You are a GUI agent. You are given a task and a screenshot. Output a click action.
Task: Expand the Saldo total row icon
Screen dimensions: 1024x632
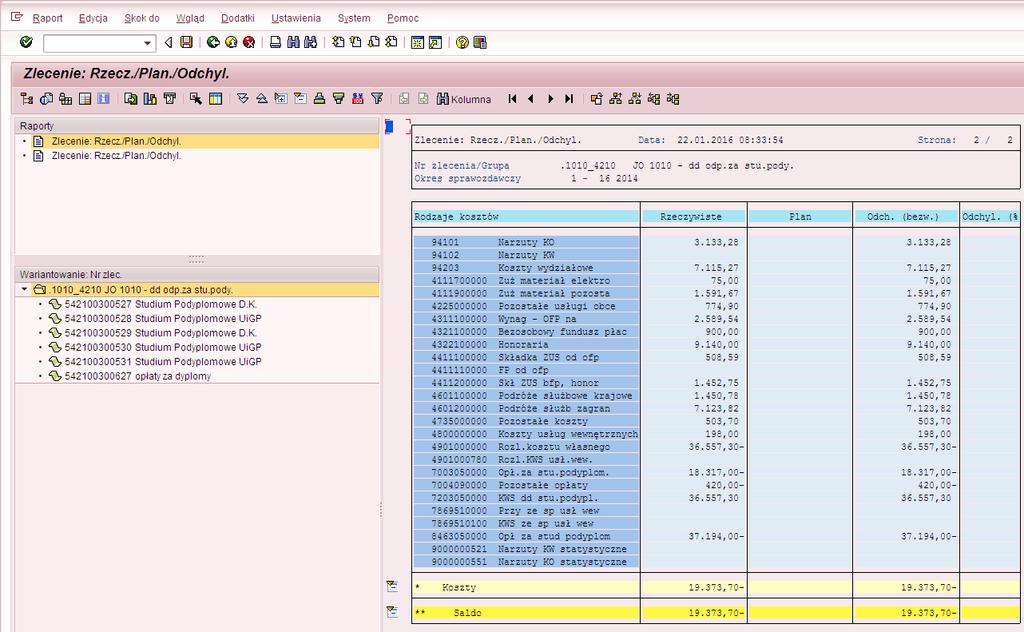[x=392, y=612]
